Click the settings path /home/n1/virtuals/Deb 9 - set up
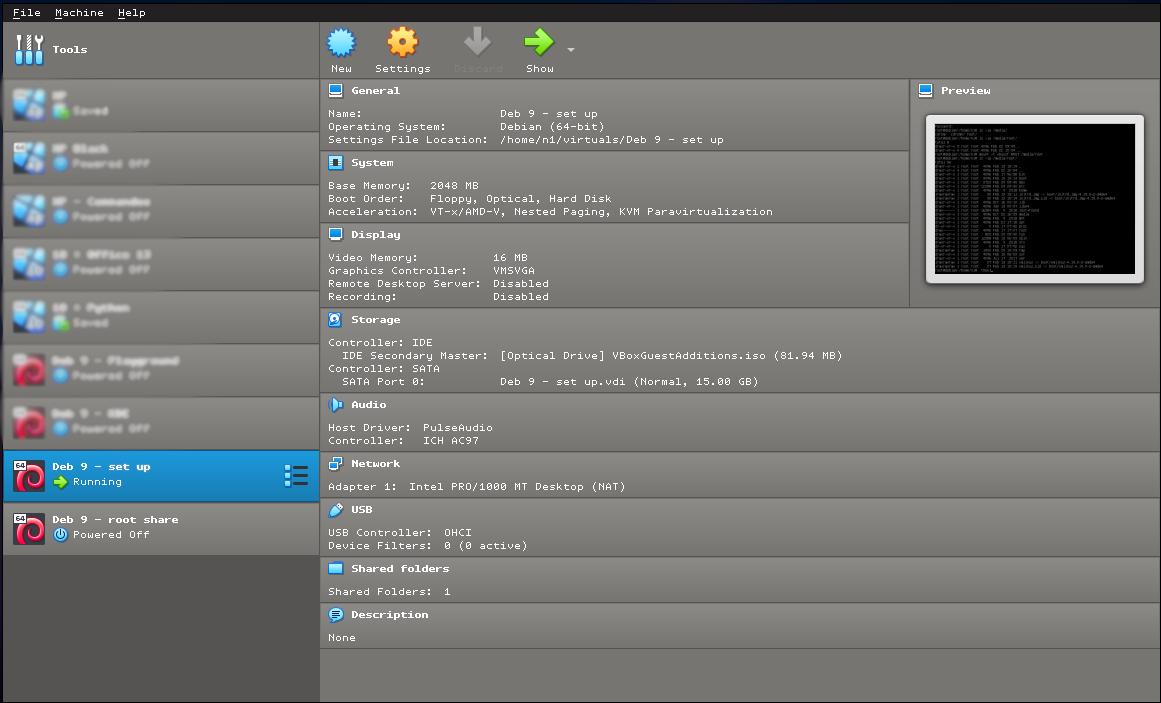Viewport: 1161px width, 703px height. click(x=612, y=139)
